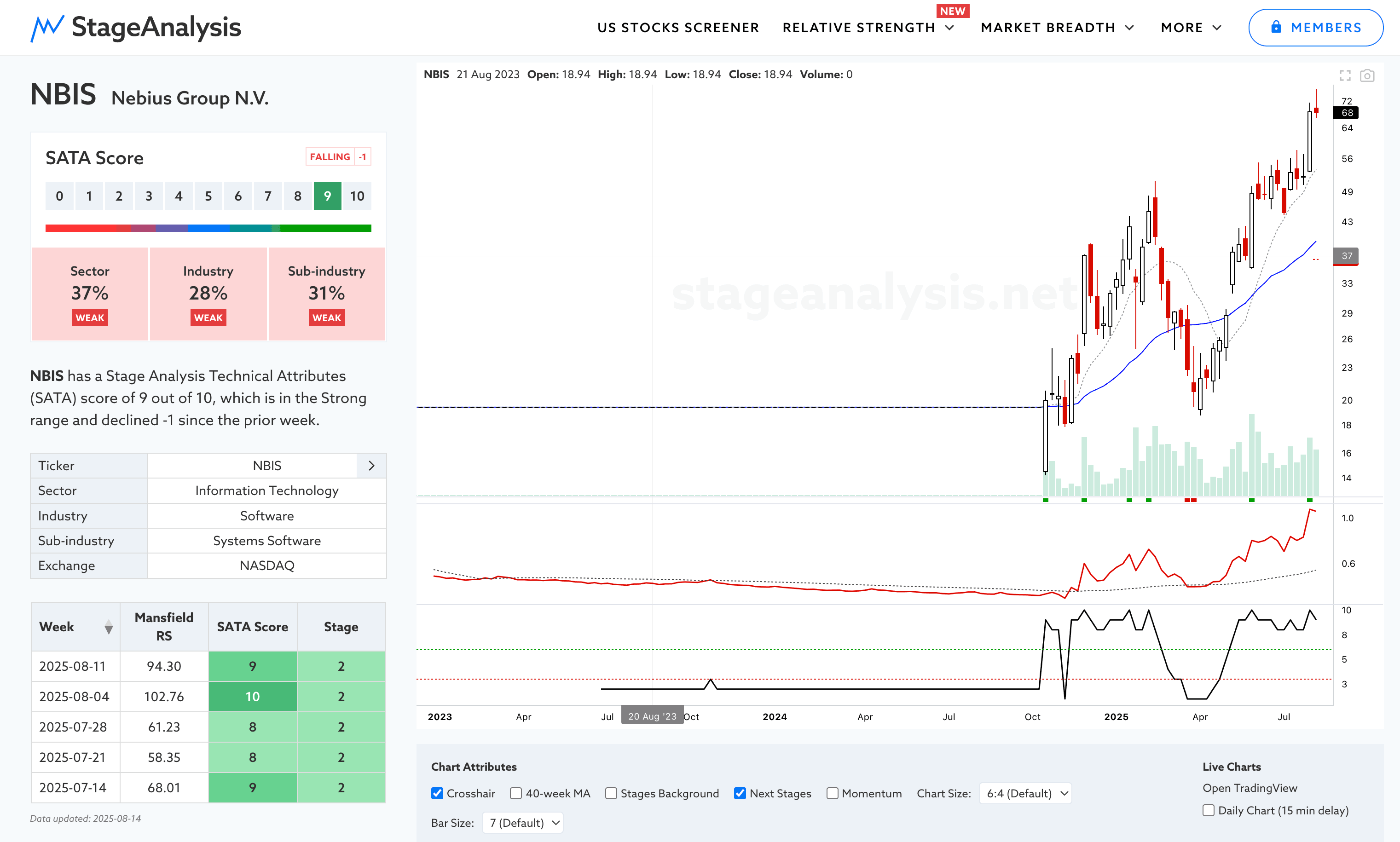Click the FALLING -1 badge
The height and width of the screenshot is (842, 1400).
point(338,156)
